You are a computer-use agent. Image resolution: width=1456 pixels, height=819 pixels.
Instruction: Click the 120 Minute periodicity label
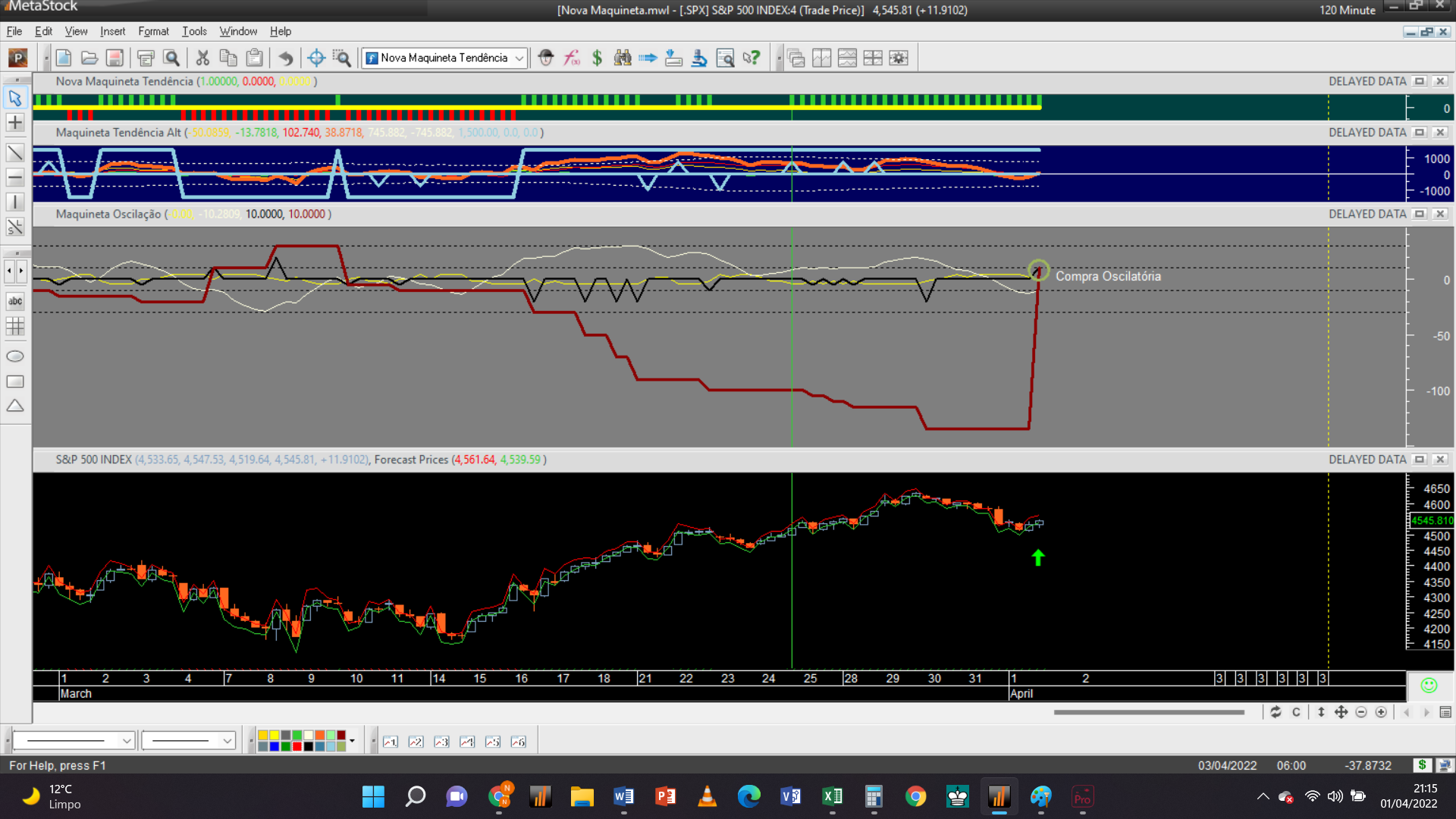tap(1347, 10)
